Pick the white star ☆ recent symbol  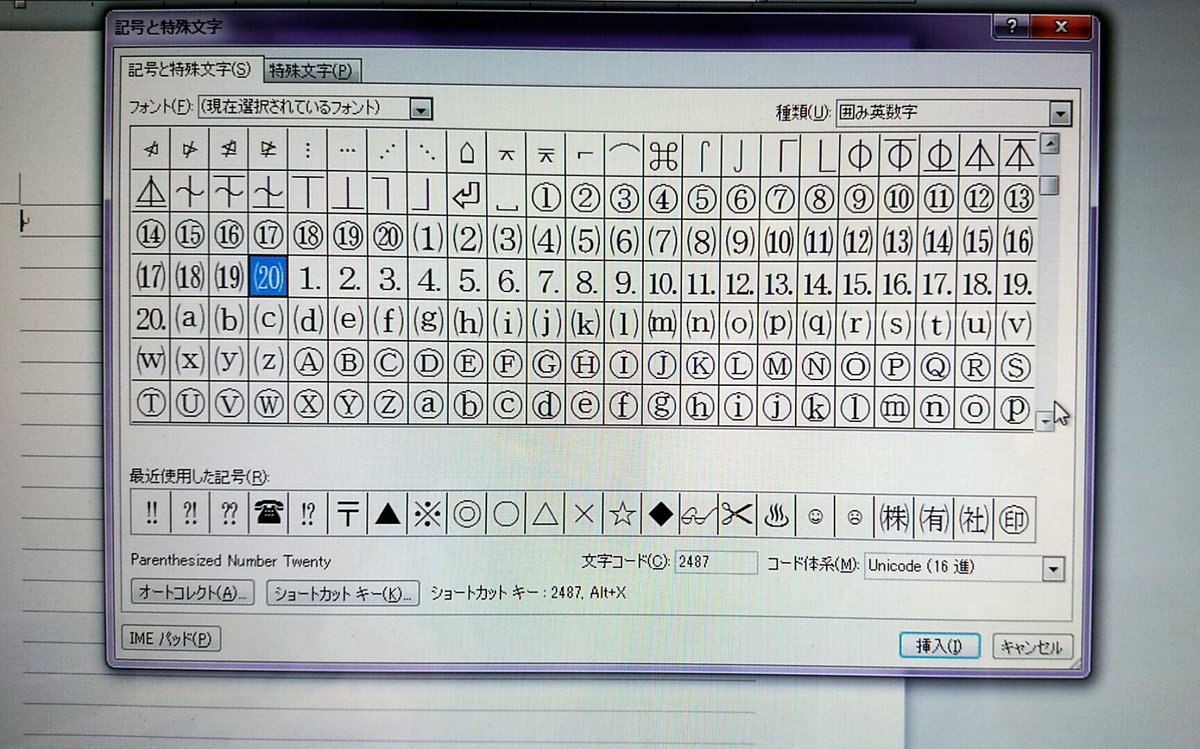click(621, 515)
